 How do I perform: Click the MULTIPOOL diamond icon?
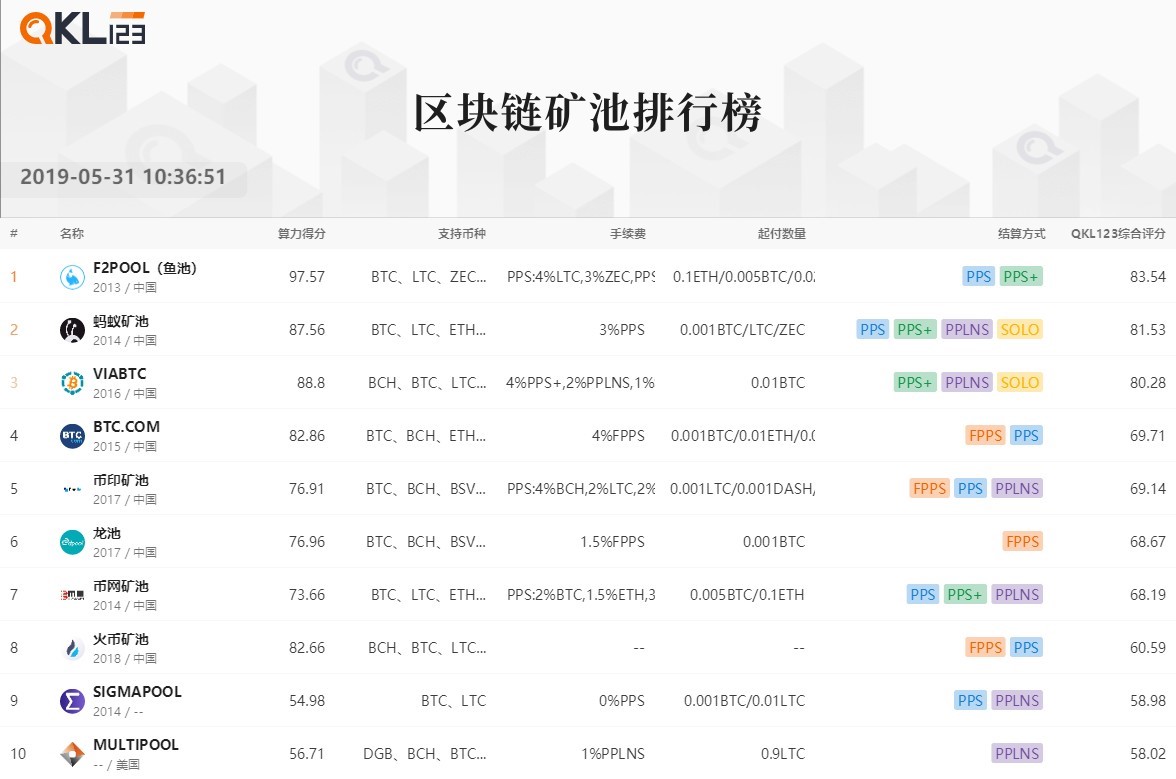tap(72, 754)
